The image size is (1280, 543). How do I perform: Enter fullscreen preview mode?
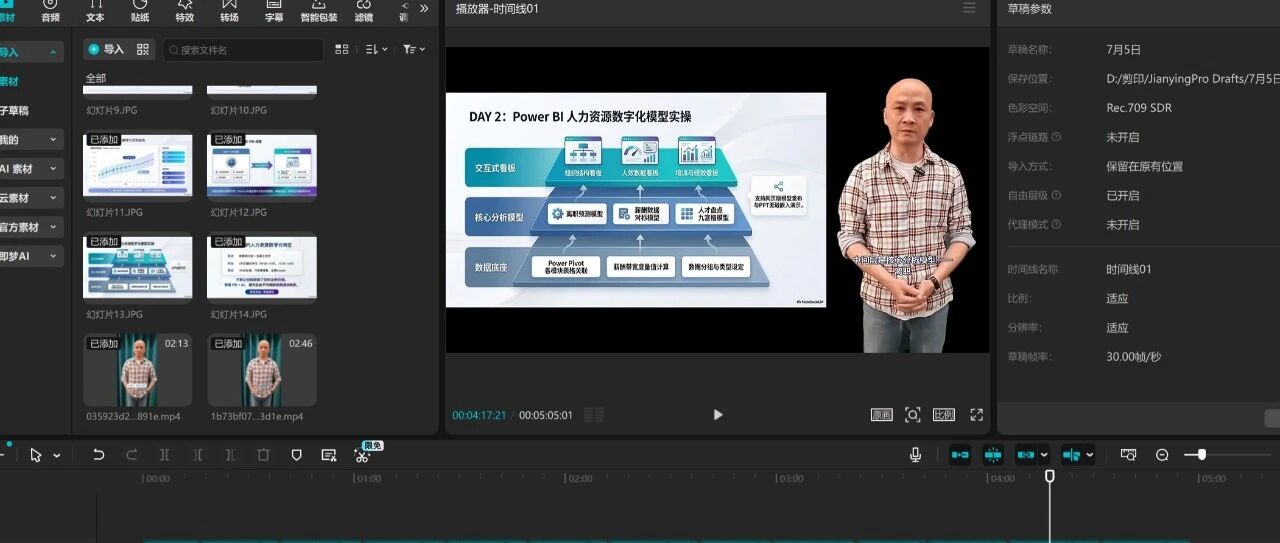(x=976, y=415)
